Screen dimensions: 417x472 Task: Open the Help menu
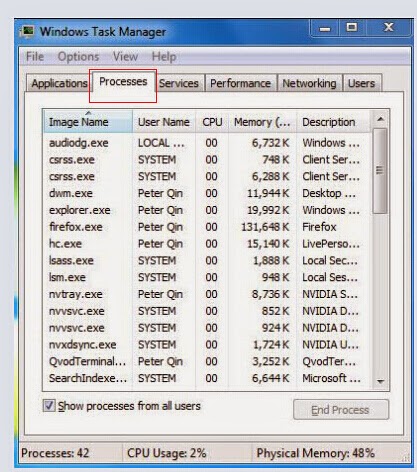[164, 56]
